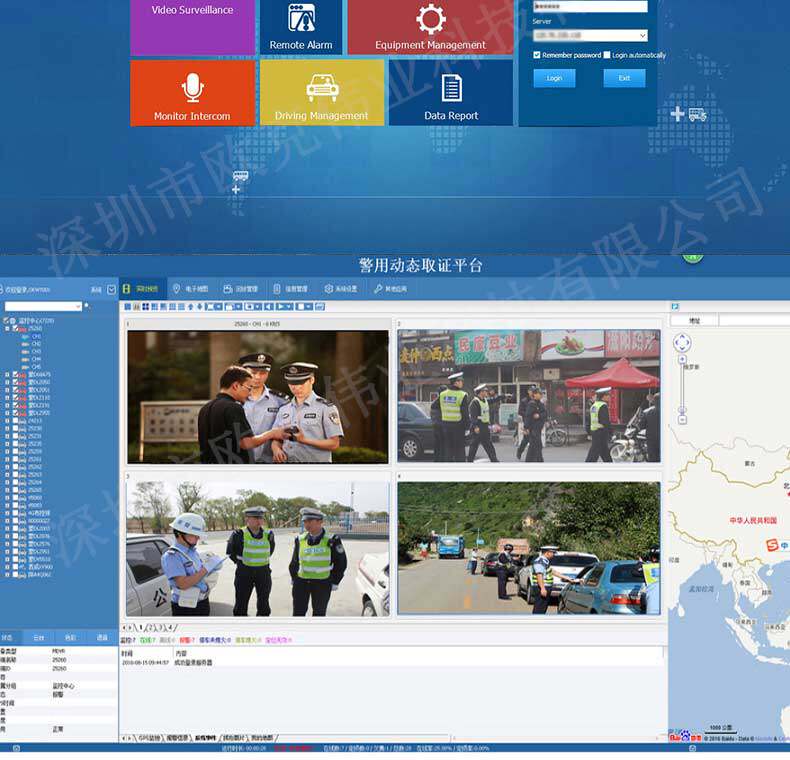Select channel CH3 under device 25260
The width and height of the screenshot is (790, 760).
click(36, 351)
